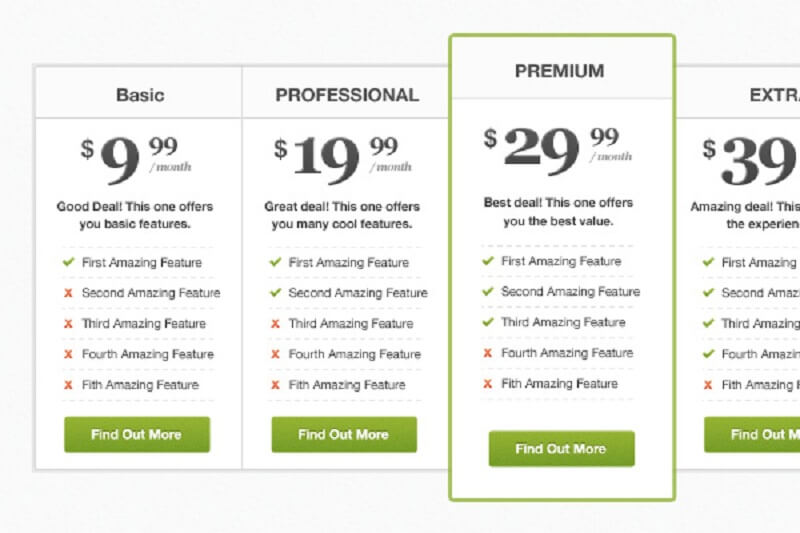The width and height of the screenshot is (800, 533).
Task: Click red X beside Professional Fifth Amazing Feature
Action: click(275, 385)
